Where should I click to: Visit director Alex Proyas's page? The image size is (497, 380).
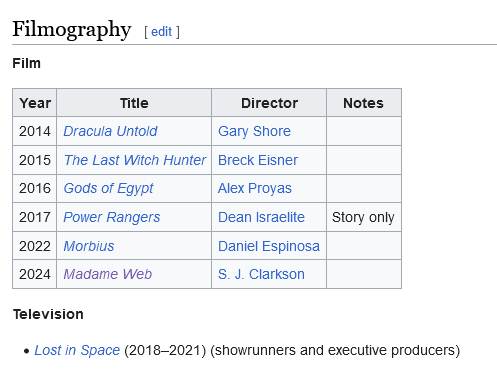click(x=255, y=189)
